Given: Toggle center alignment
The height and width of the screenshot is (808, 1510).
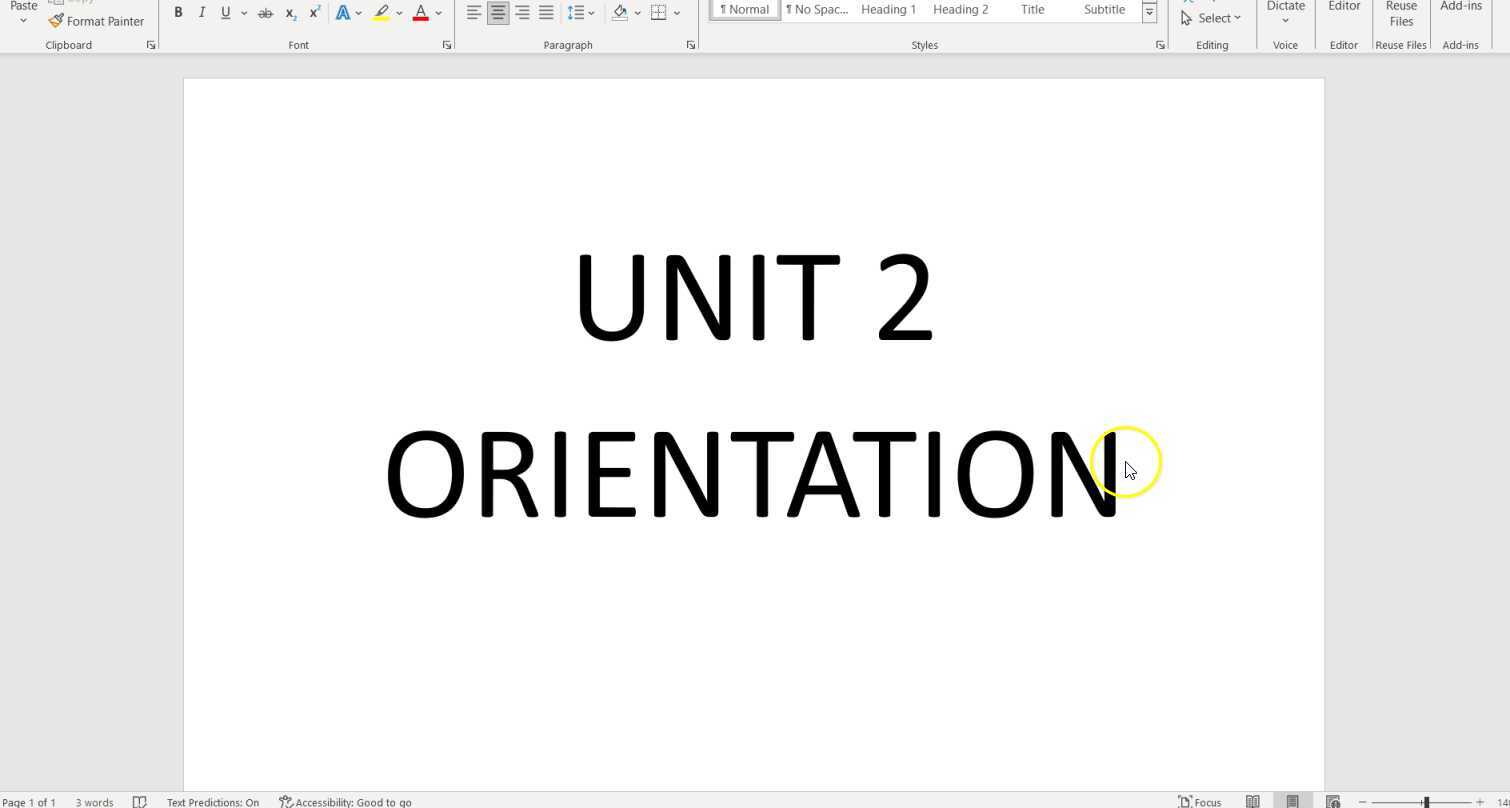Looking at the screenshot, I should tap(498, 13).
